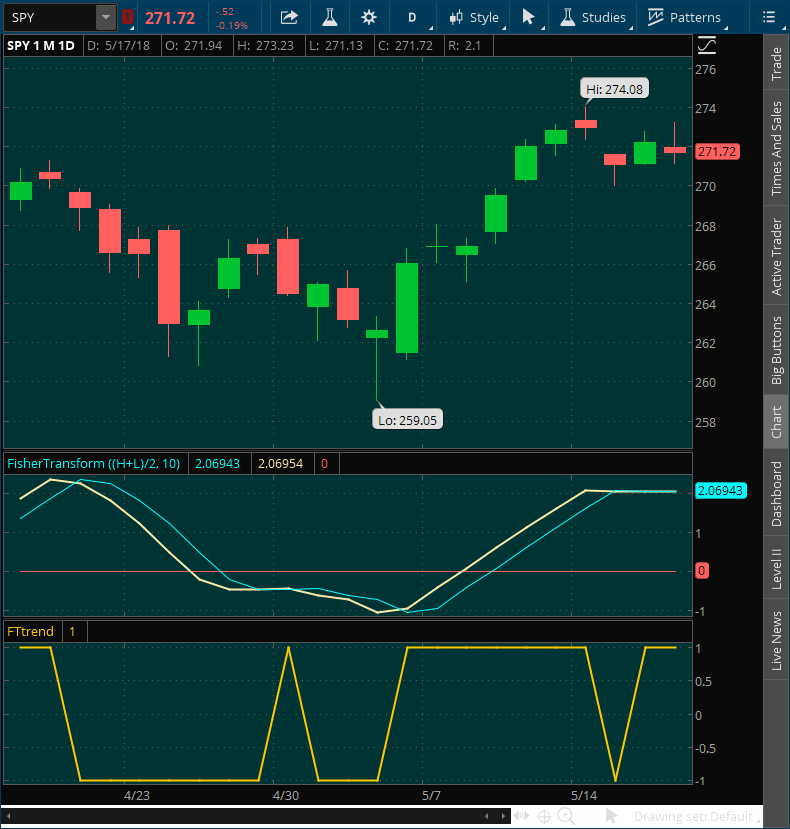The height and width of the screenshot is (829, 790).
Task: Select the pointer drawing tool in top toolbar
Action: [x=529, y=17]
